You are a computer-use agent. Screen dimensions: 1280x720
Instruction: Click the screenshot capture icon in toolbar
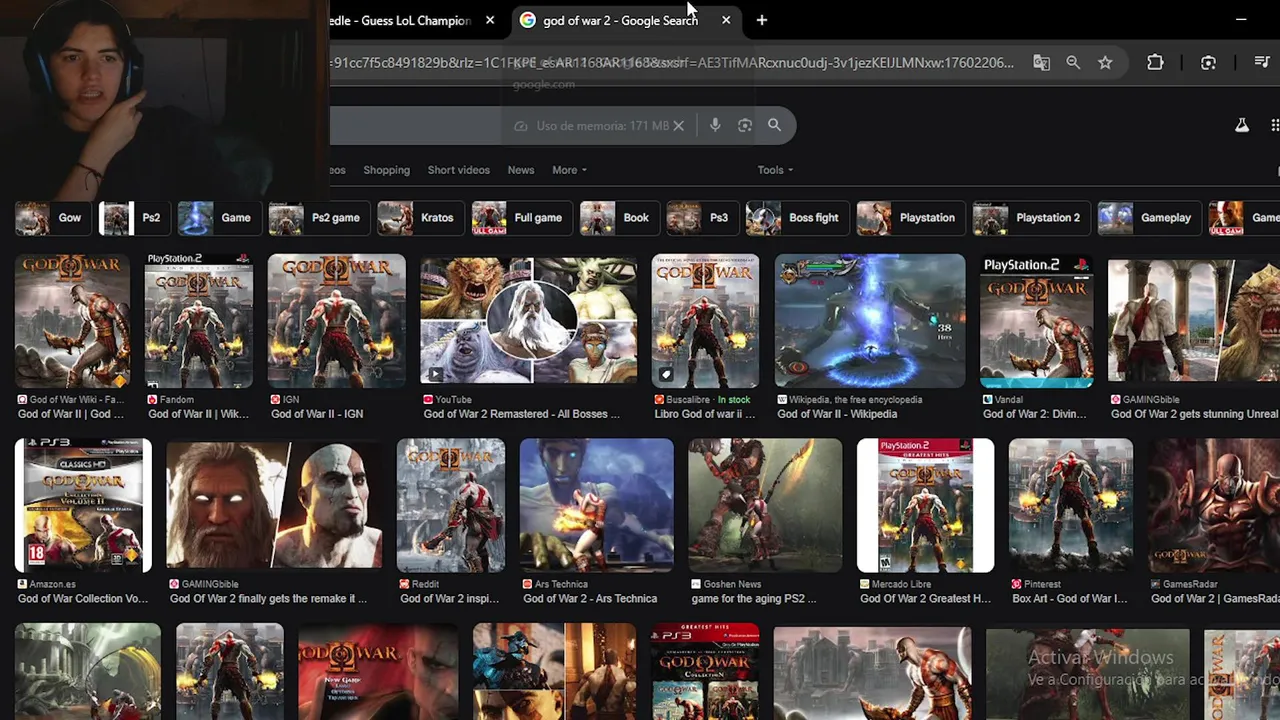coord(1208,62)
